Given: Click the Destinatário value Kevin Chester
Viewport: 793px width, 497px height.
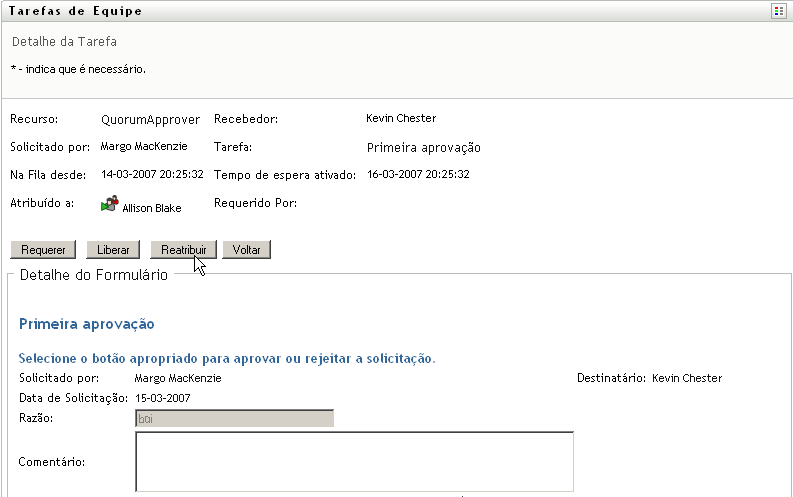Looking at the screenshot, I should pyautogui.click(x=687, y=378).
